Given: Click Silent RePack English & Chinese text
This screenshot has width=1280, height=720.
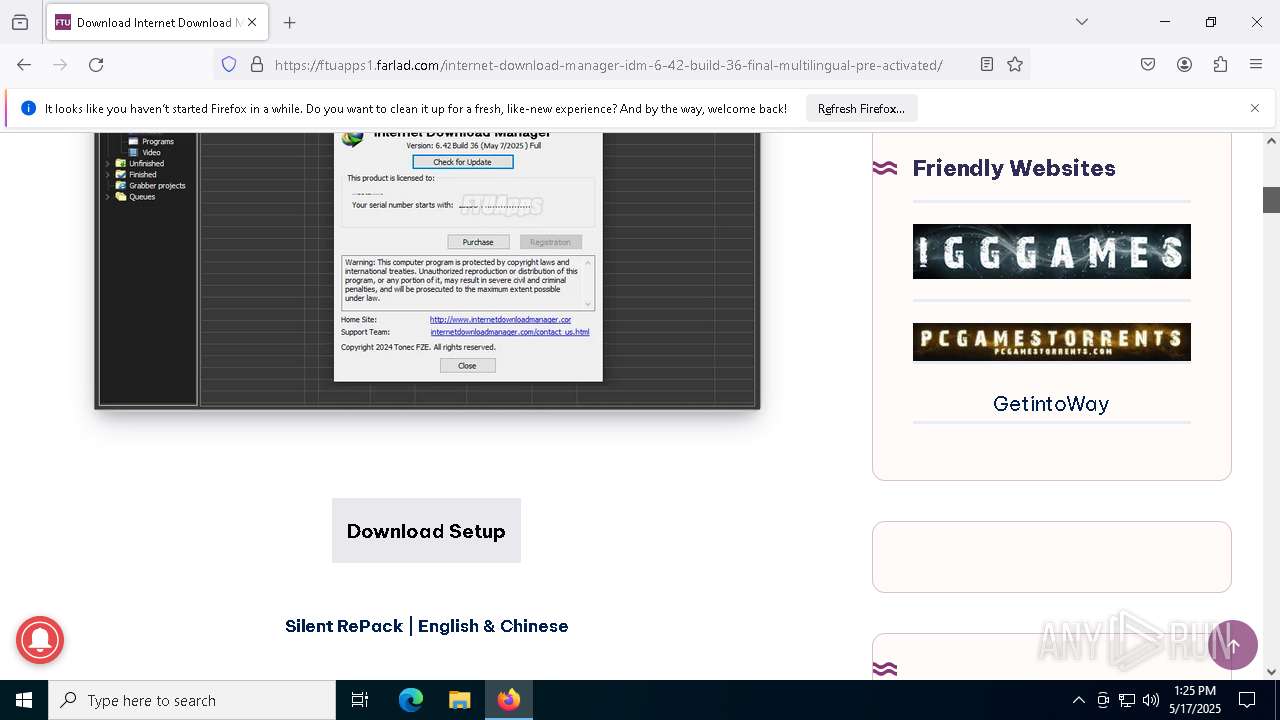Looking at the screenshot, I should [x=427, y=626].
